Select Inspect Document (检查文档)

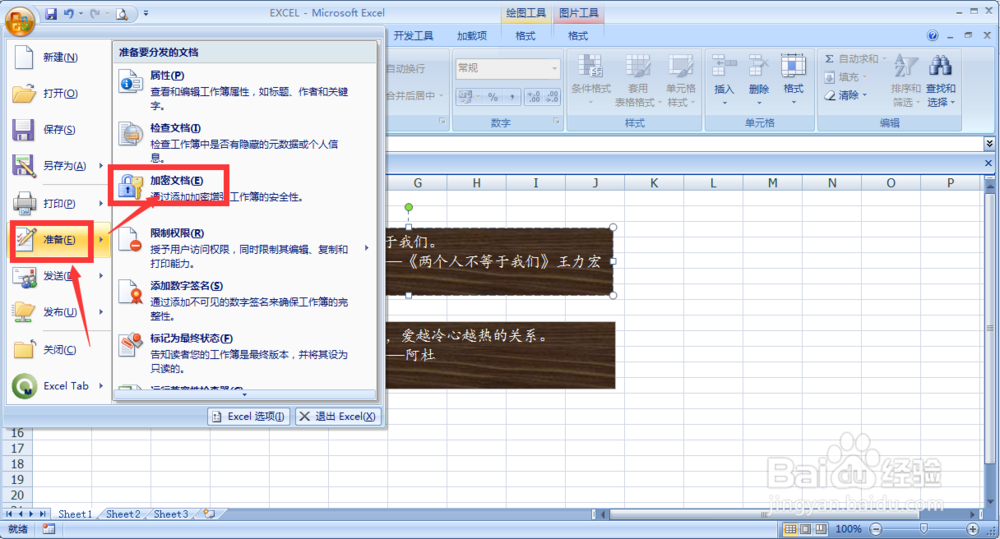point(244,142)
